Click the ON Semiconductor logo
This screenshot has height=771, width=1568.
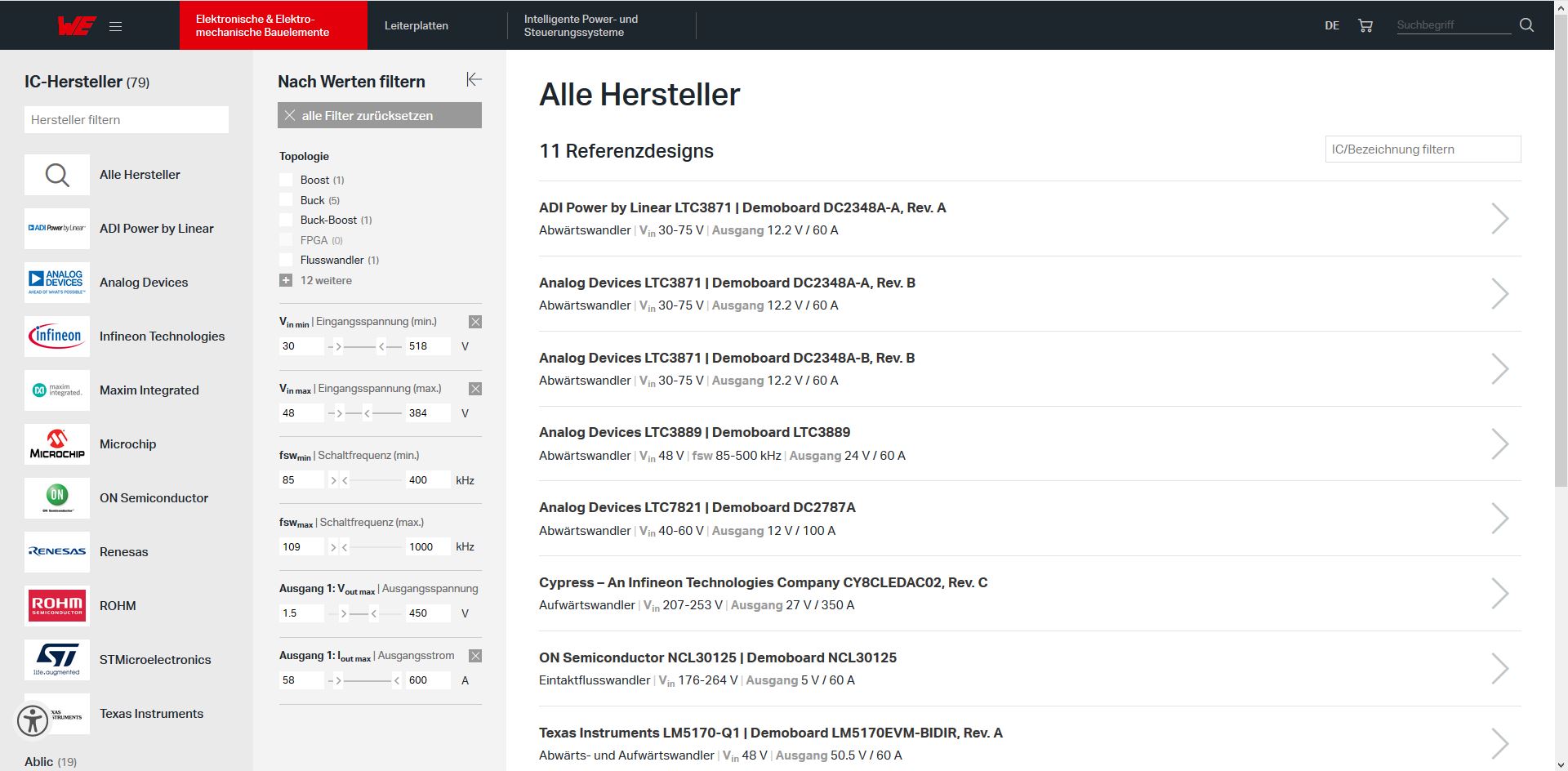57,498
